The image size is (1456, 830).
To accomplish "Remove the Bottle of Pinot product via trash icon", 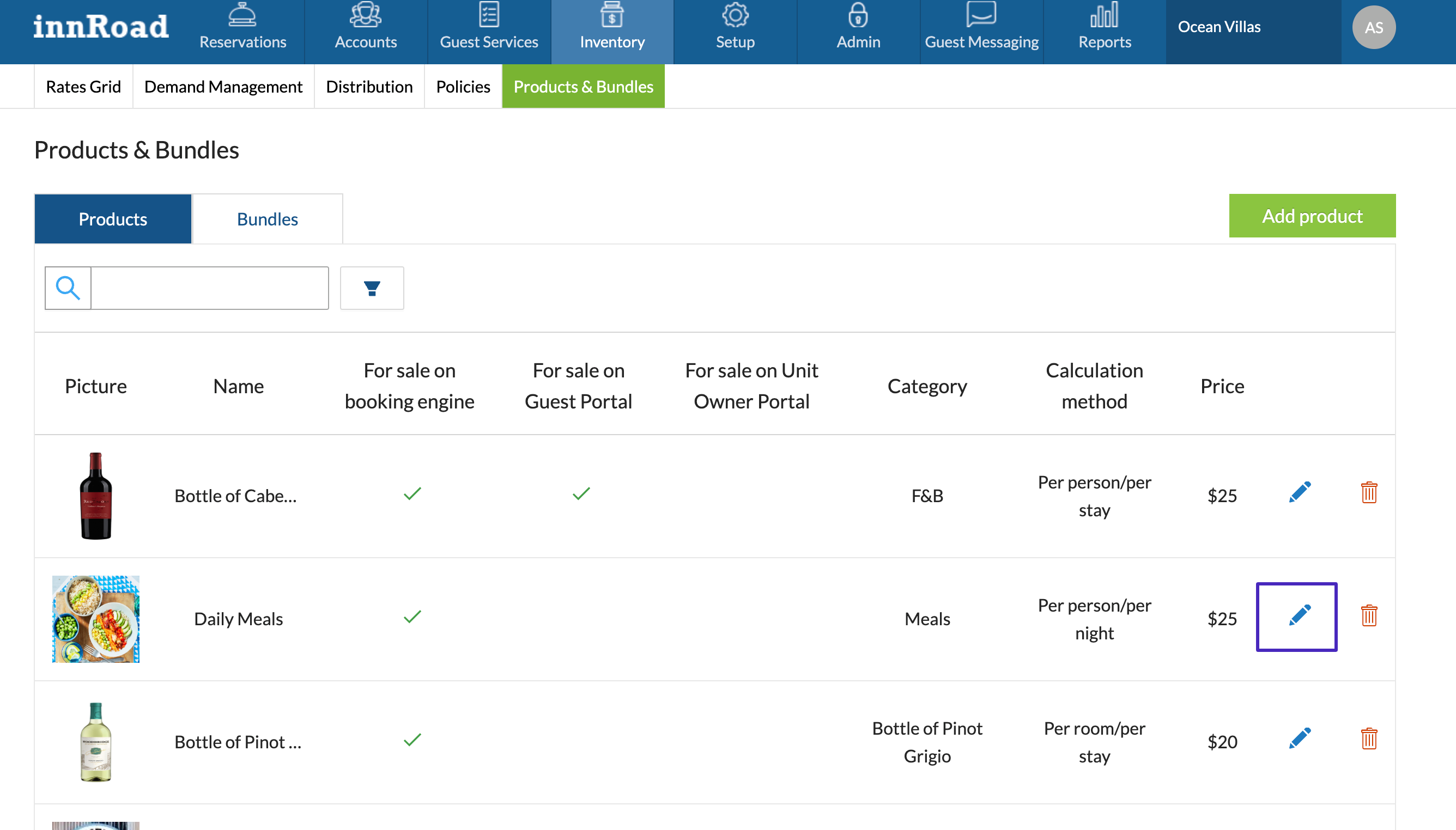I will [x=1368, y=739].
